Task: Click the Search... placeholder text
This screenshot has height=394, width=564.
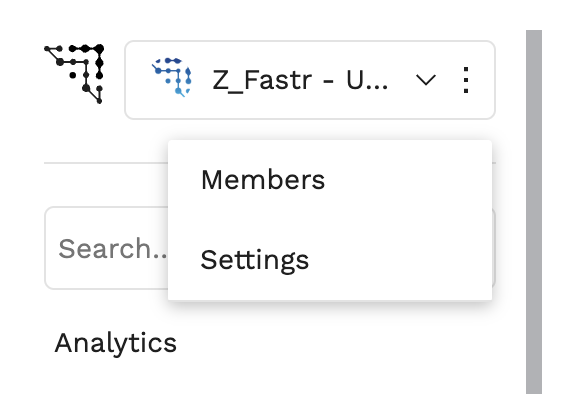Action: pyautogui.click(x=113, y=248)
